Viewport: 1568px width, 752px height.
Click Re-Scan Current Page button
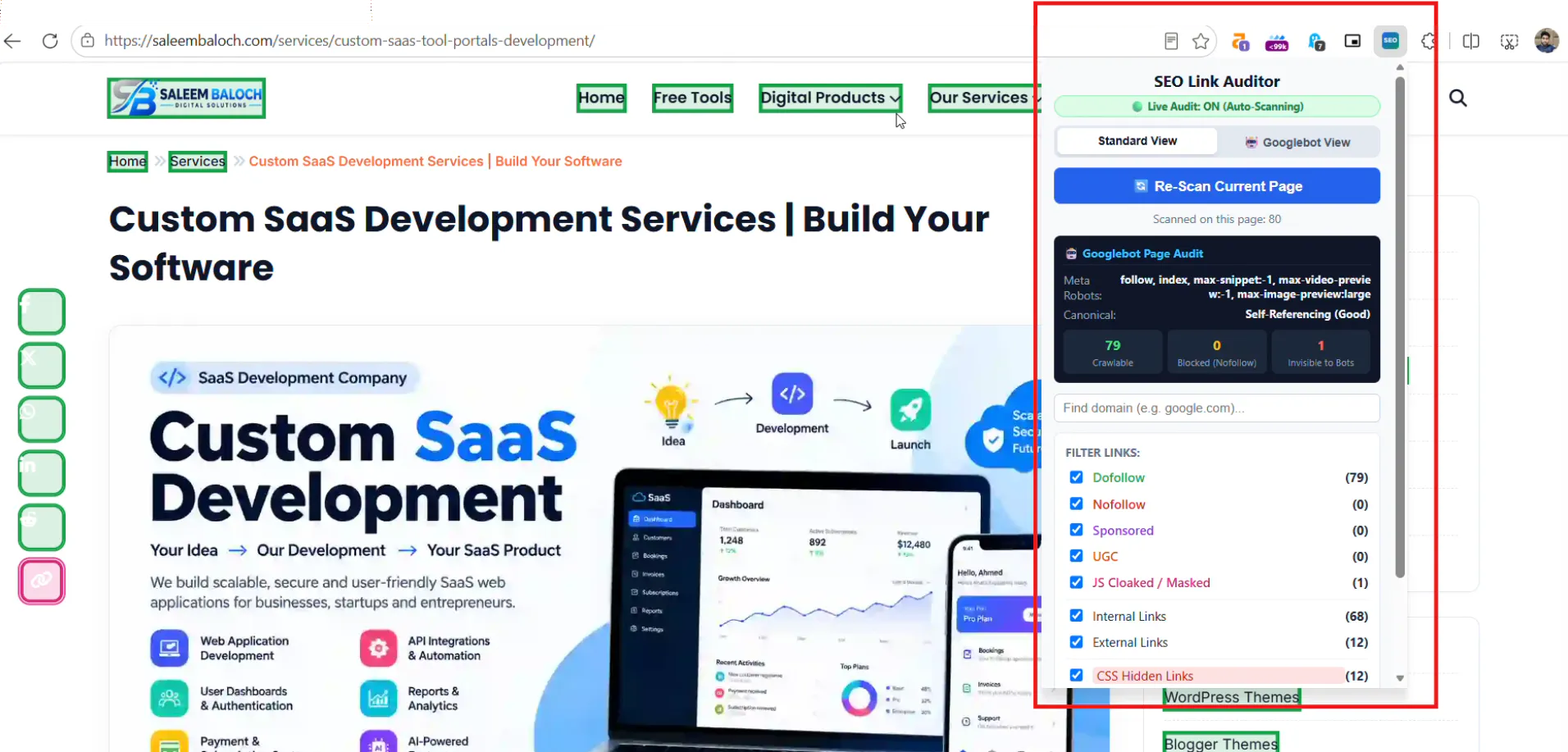coord(1217,186)
